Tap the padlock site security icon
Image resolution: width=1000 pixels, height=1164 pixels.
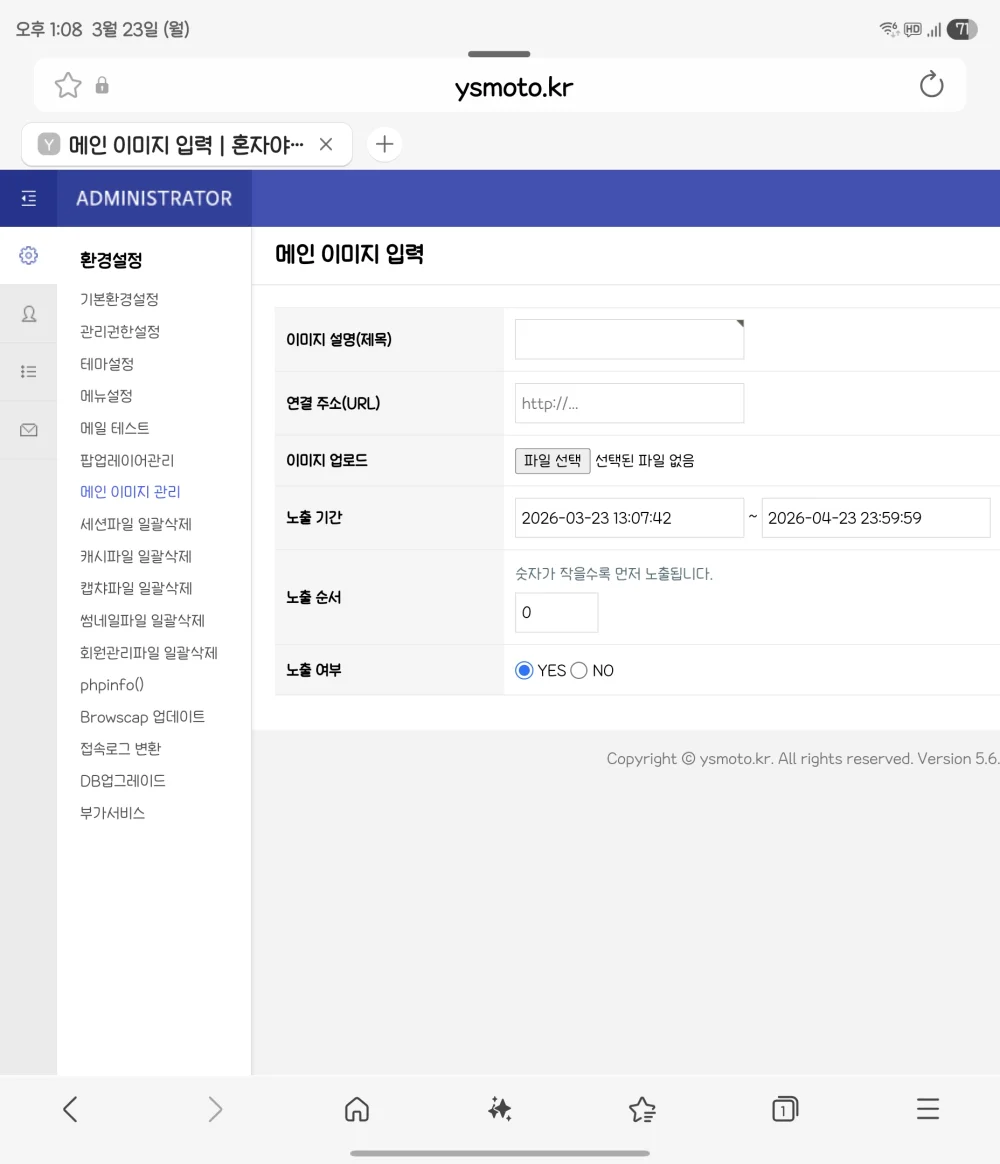102,85
